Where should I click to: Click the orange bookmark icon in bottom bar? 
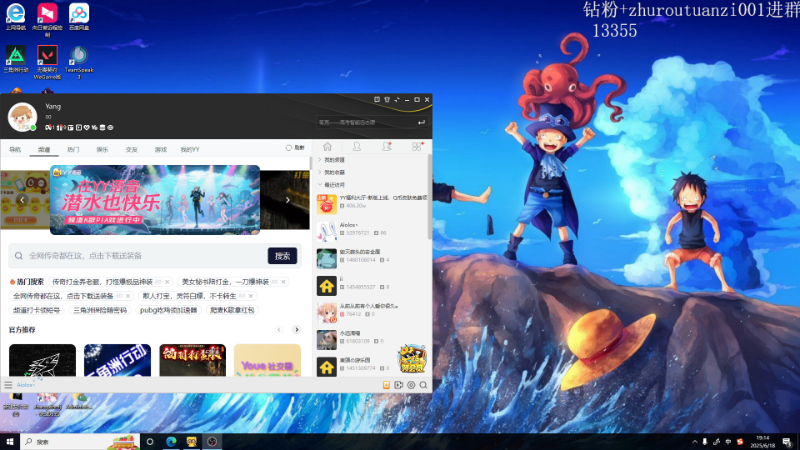[386, 385]
